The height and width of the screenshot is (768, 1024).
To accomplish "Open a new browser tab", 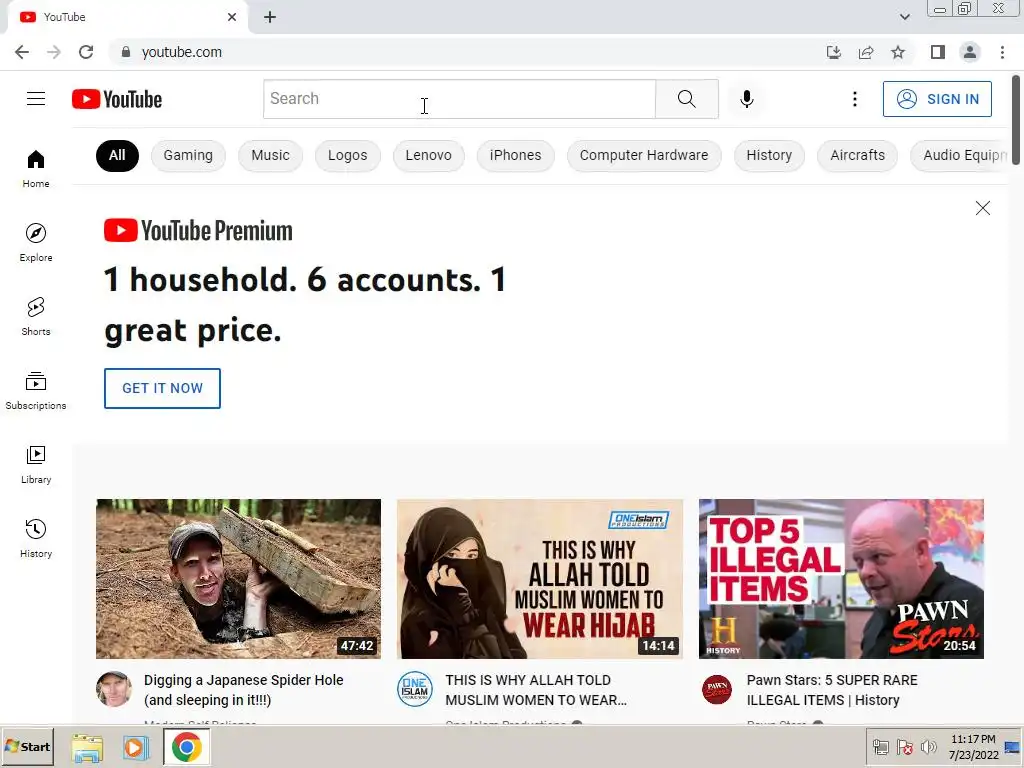I will pyautogui.click(x=270, y=18).
